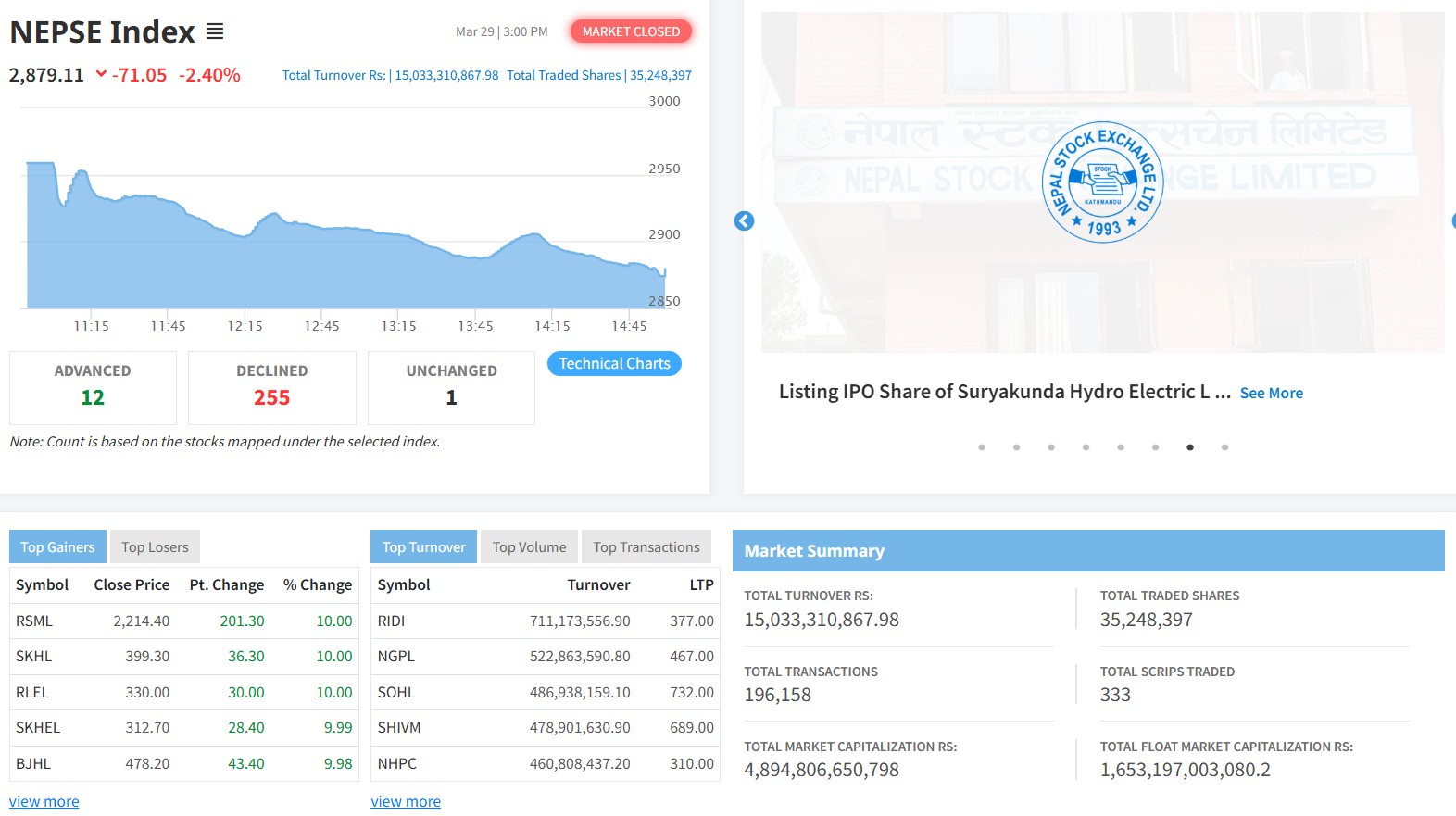Click the previous slide arrow on carousel
This screenshot has width=1456, height=816.
[744, 221]
